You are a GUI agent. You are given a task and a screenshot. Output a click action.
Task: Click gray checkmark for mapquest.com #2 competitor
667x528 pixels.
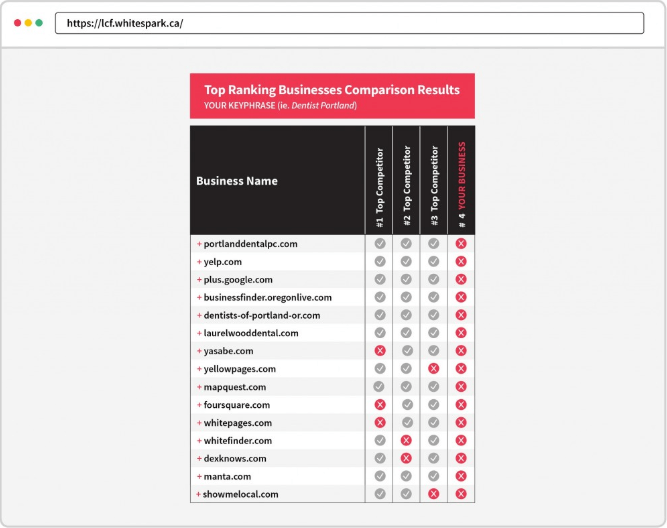[x=406, y=387]
